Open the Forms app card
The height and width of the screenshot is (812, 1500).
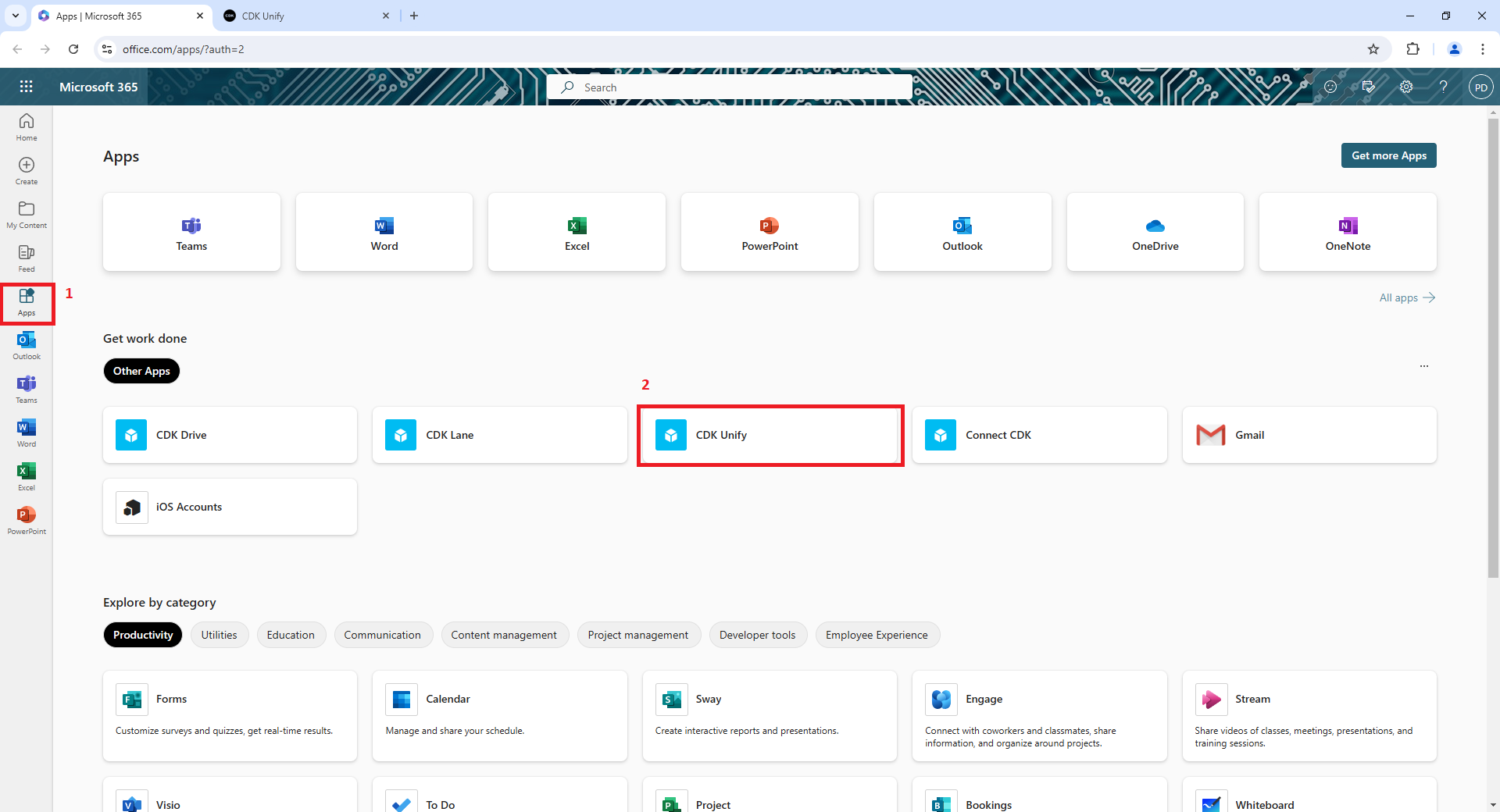[x=230, y=716]
